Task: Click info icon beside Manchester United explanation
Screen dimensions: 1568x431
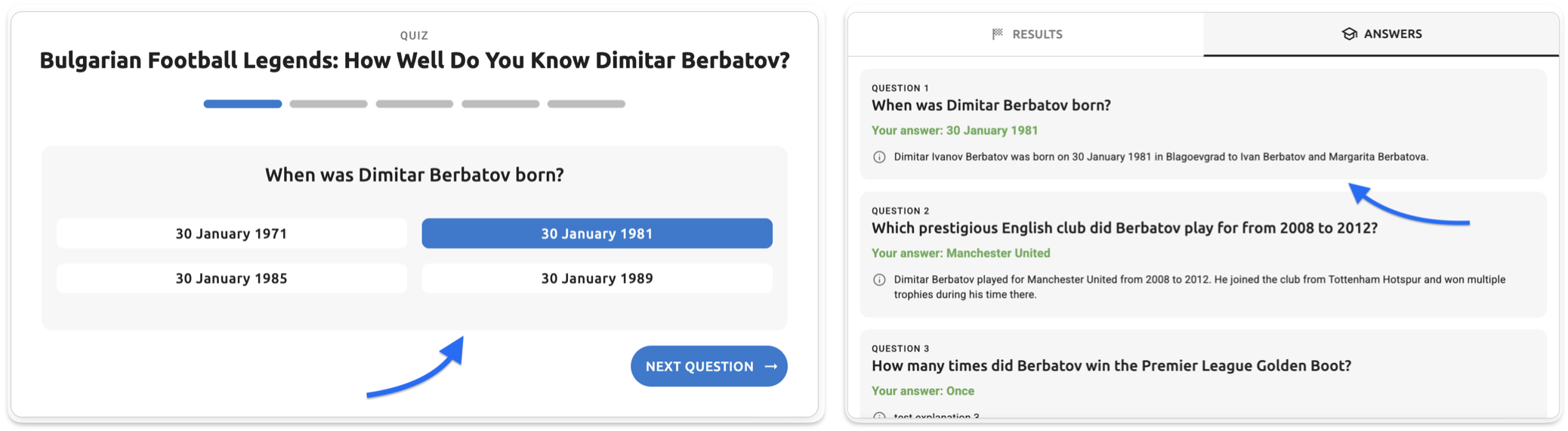Action: (879, 280)
